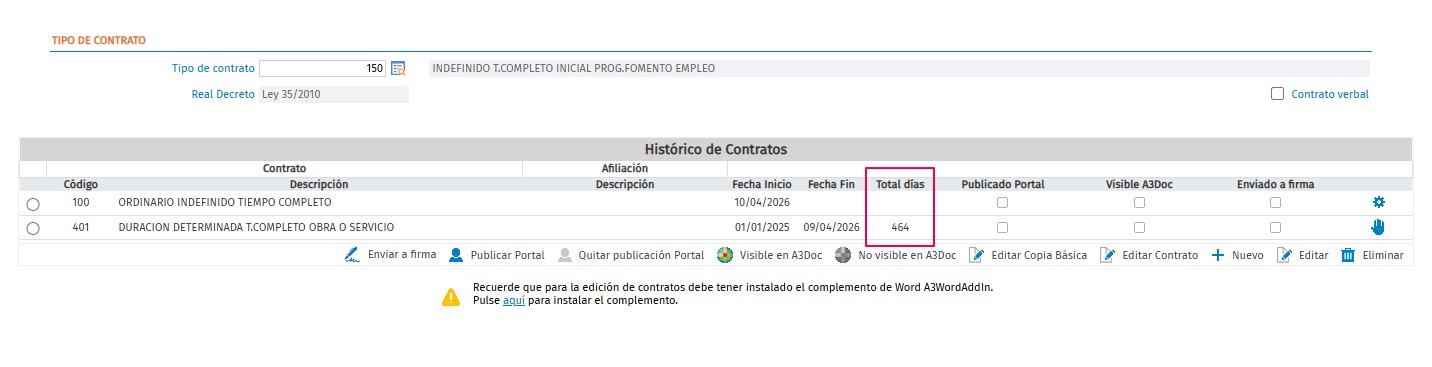1432x367 pixels.
Task: Click the start date 01/01/2025
Action: [762, 227]
